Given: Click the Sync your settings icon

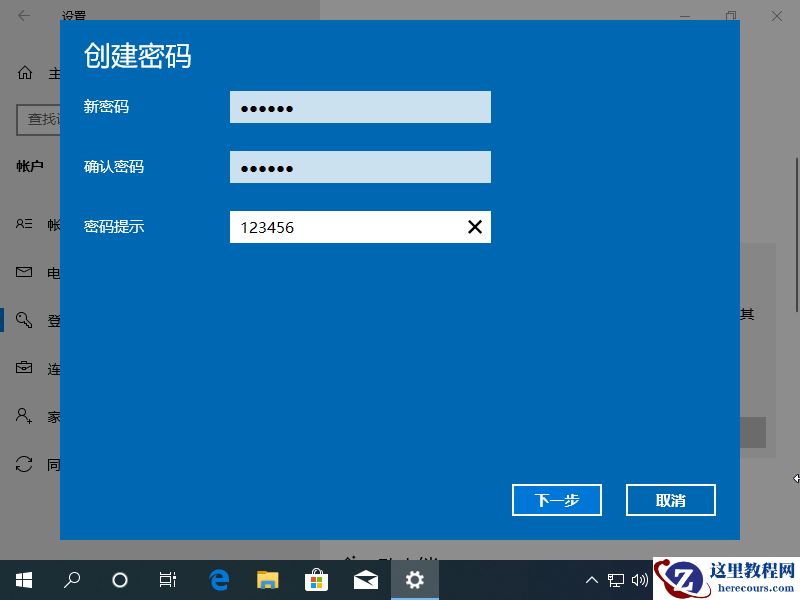Looking at the screenshot, I should tap(25, 463).
